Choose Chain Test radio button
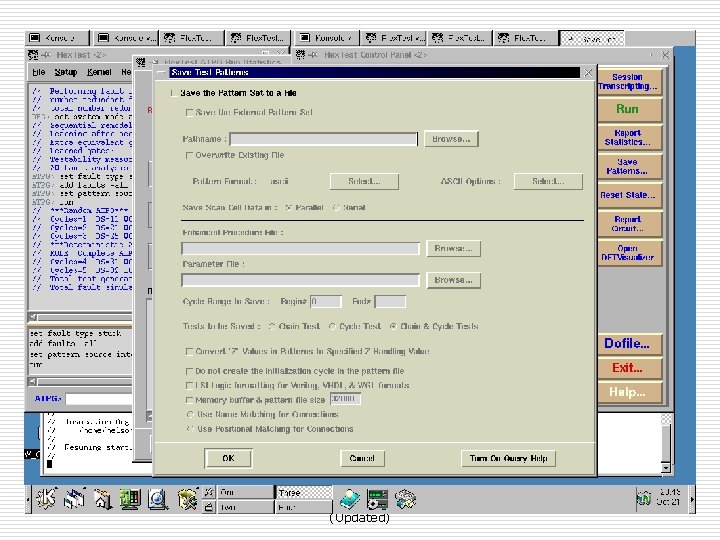The height and width of the screenshot is (540, 720). click(x=272, y=326)
